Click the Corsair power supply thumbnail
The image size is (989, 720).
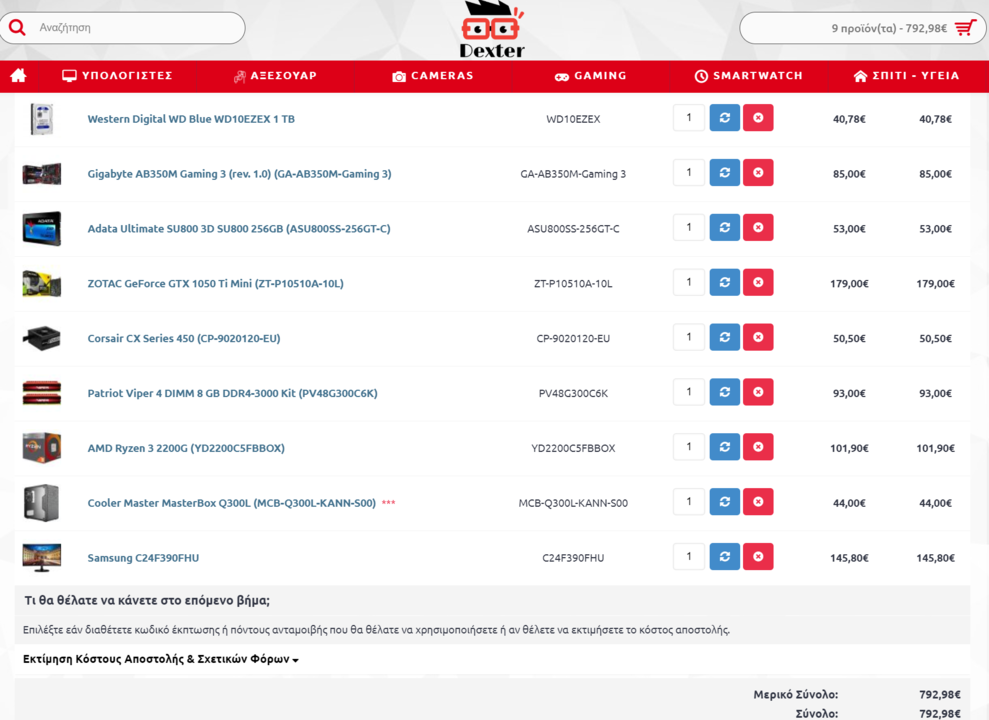[x=42, y=338]
